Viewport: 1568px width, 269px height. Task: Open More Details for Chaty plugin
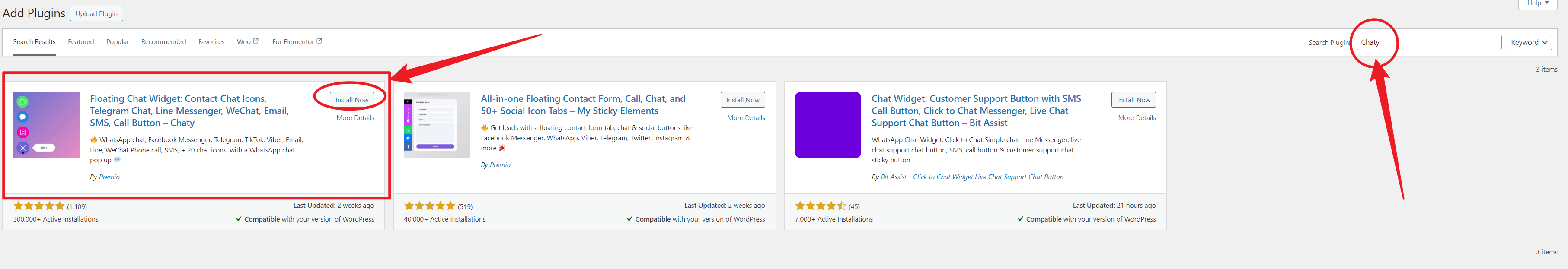tap(355, 118)
